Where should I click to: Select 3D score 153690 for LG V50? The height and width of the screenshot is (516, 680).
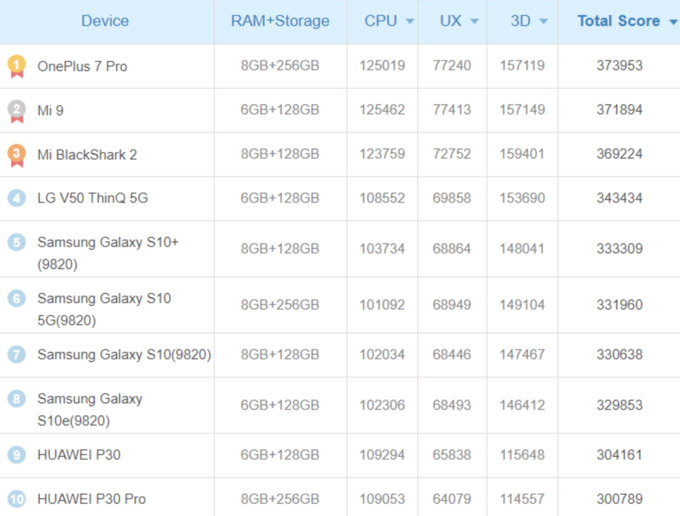point(522,198)
